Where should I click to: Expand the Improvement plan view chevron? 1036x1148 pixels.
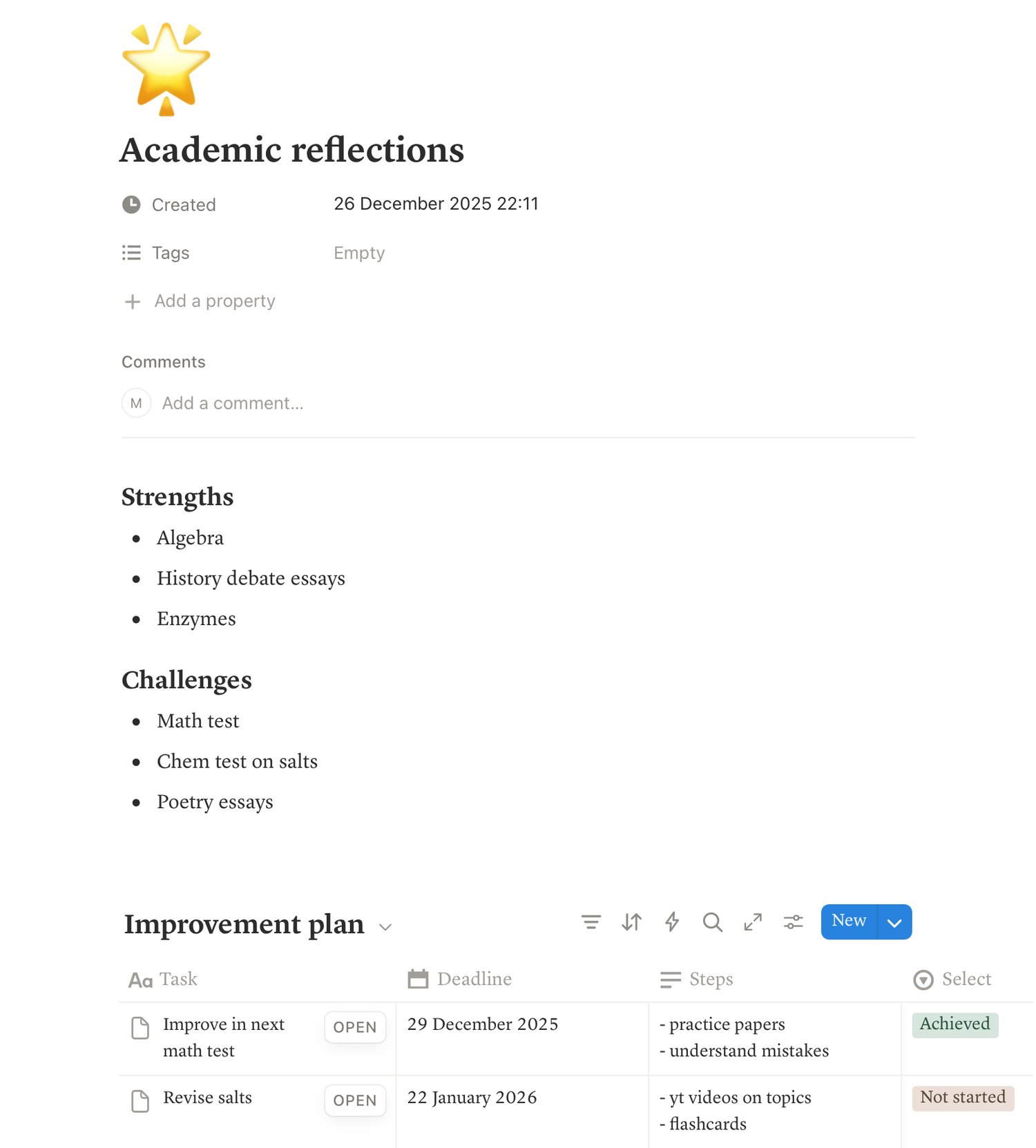[385, 927]
